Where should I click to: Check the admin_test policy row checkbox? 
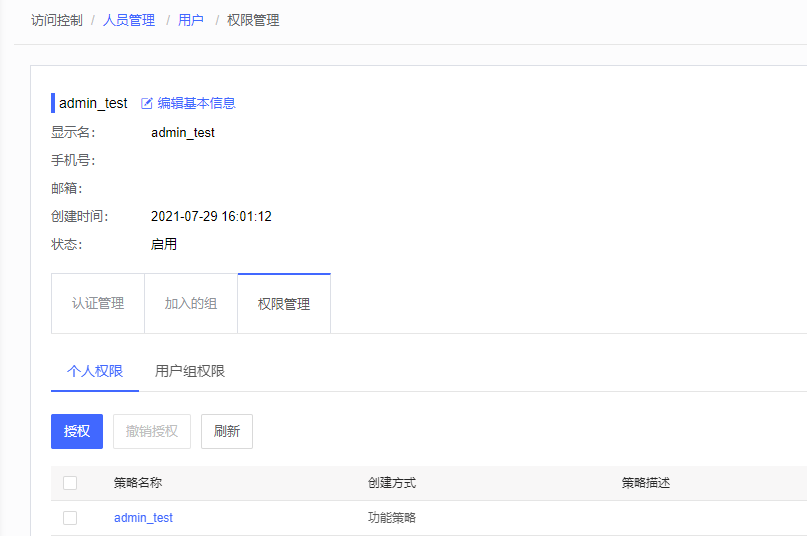pos(70,518)
